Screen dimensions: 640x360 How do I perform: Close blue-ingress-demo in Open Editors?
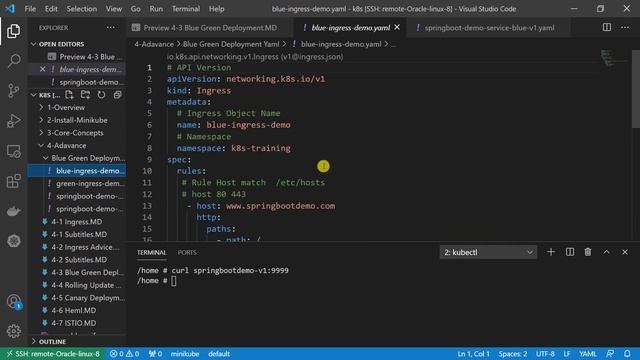[x=42, y=69]
